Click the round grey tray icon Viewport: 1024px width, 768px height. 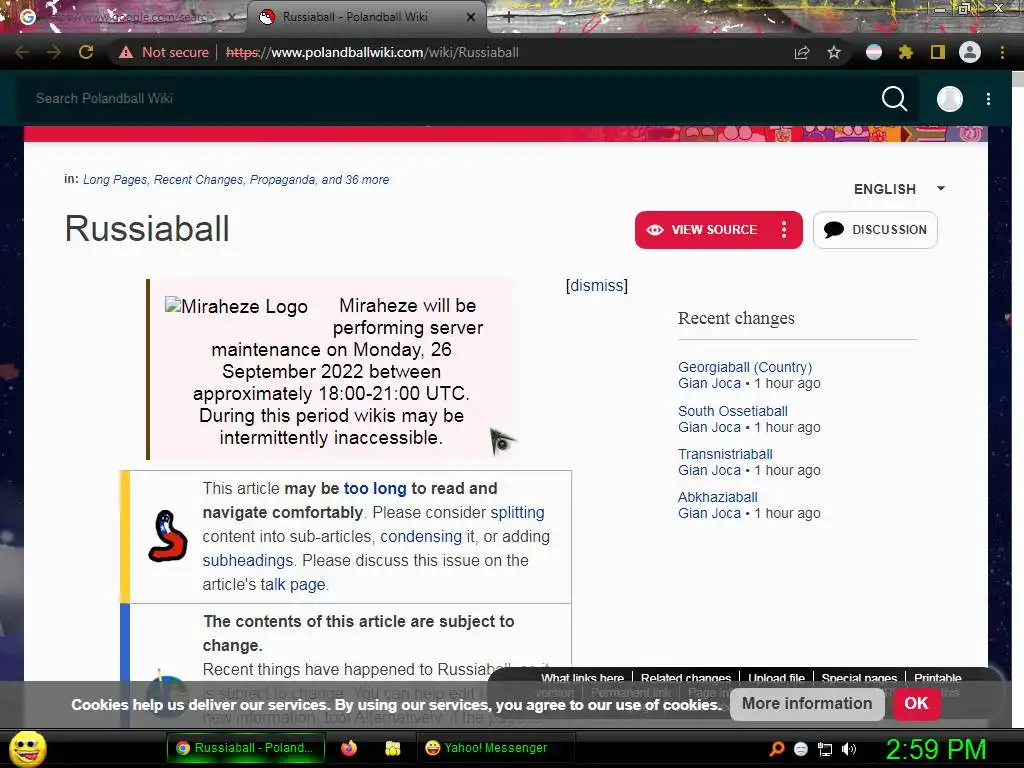(x=801, y=749)
